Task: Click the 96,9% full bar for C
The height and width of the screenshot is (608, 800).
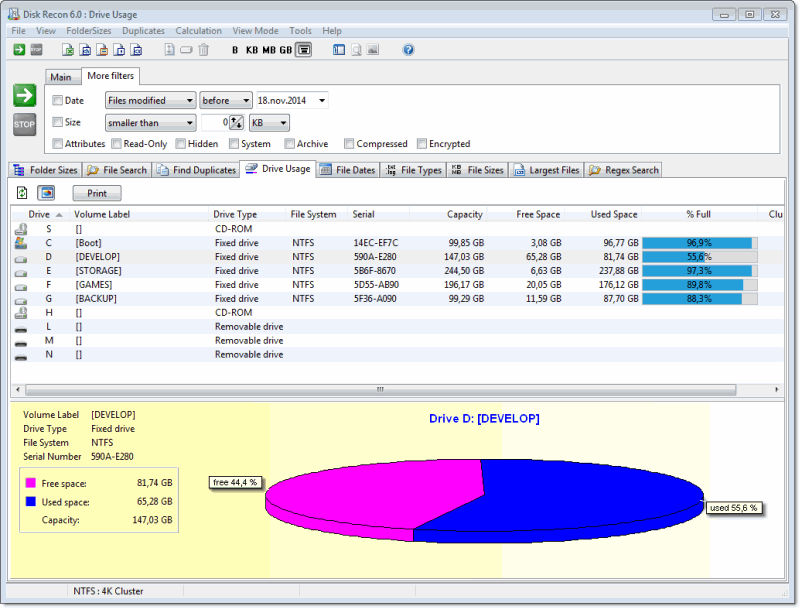Action: tap(699, 243)
